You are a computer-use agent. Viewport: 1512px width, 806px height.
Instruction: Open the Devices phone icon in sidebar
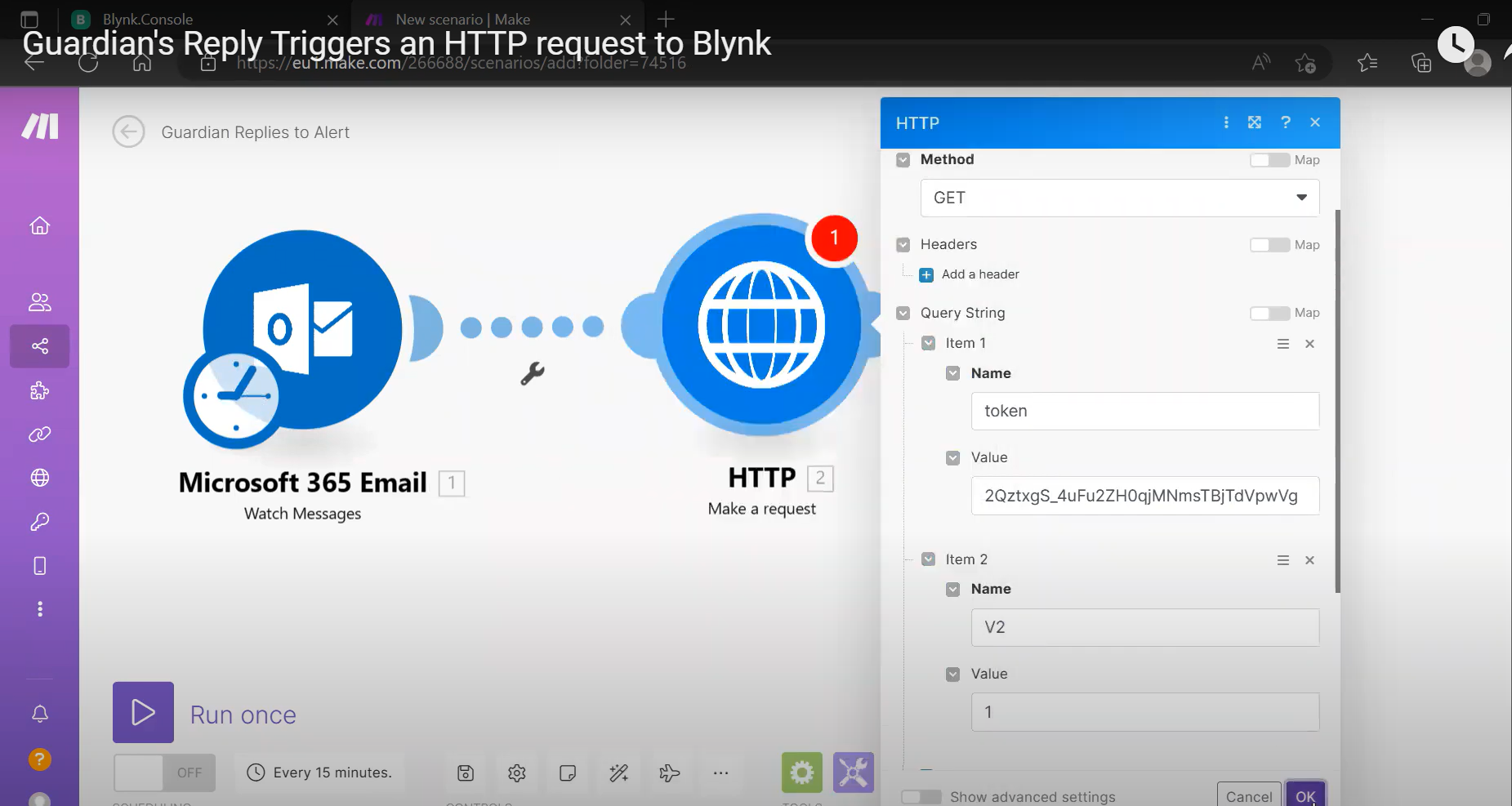39,566
